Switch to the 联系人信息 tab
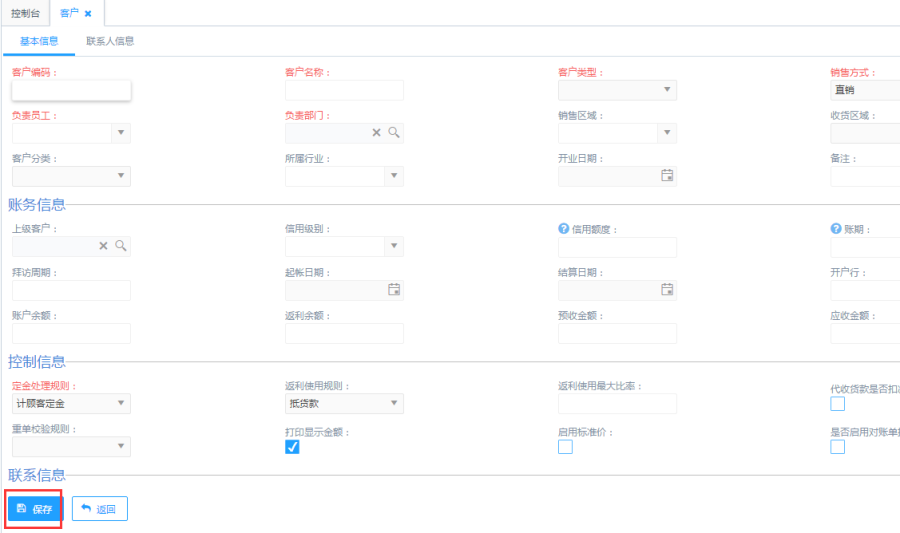The image size is (900, 533). click(110, 42)
